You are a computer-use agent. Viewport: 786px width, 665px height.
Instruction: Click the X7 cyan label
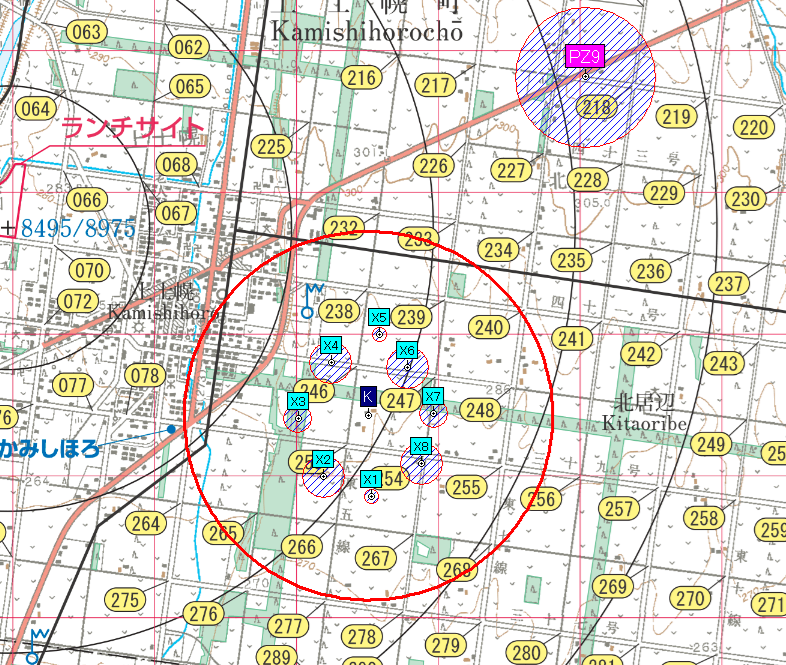coord(432,396)
